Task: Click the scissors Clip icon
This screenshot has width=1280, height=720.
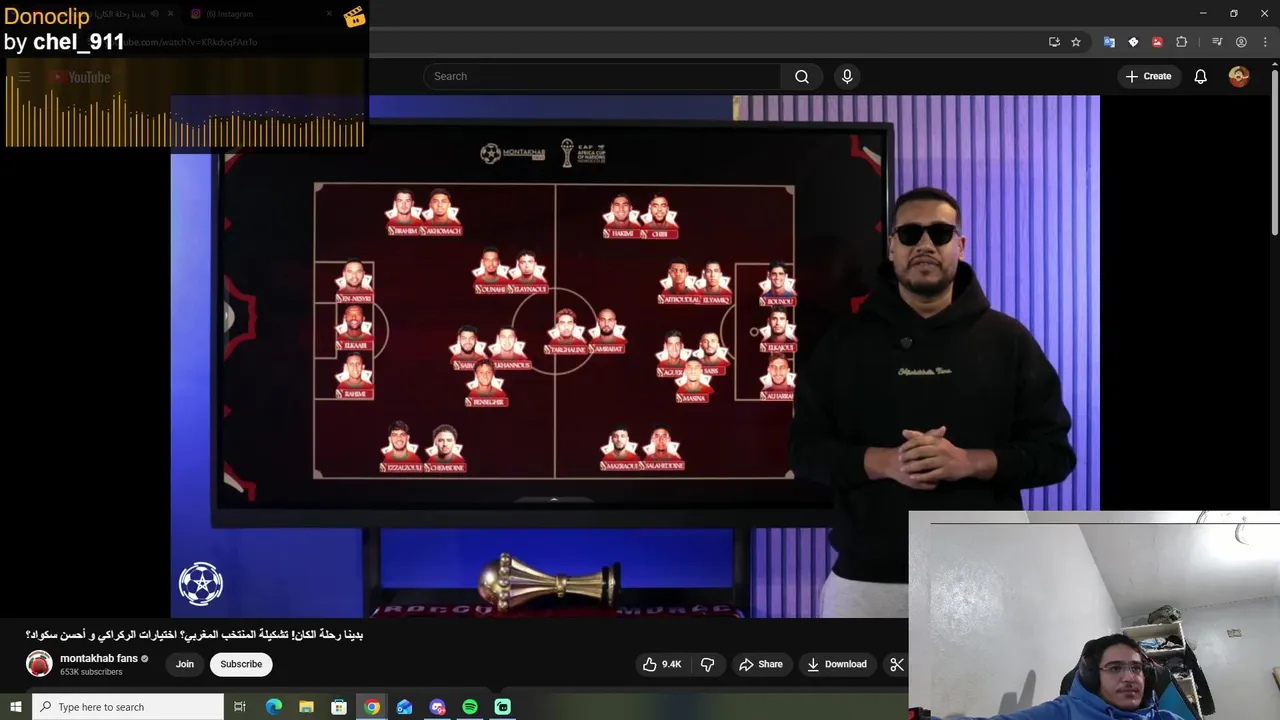Action: (x=897, y=664)
